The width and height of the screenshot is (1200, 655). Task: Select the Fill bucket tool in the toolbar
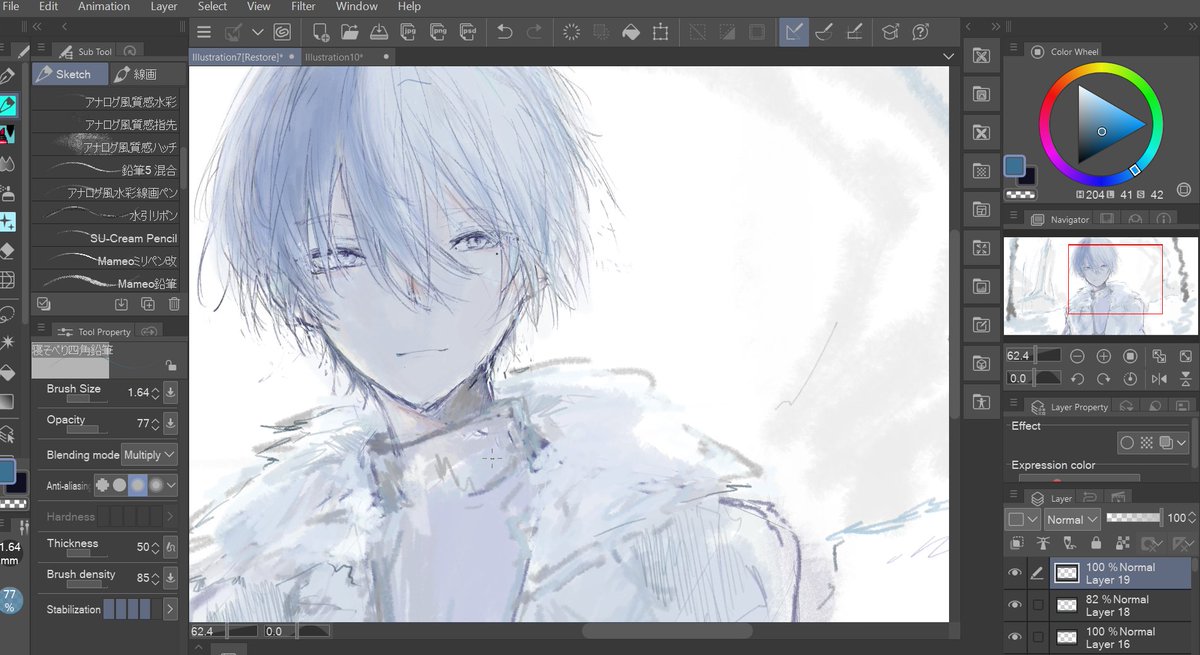pos(8,372)
